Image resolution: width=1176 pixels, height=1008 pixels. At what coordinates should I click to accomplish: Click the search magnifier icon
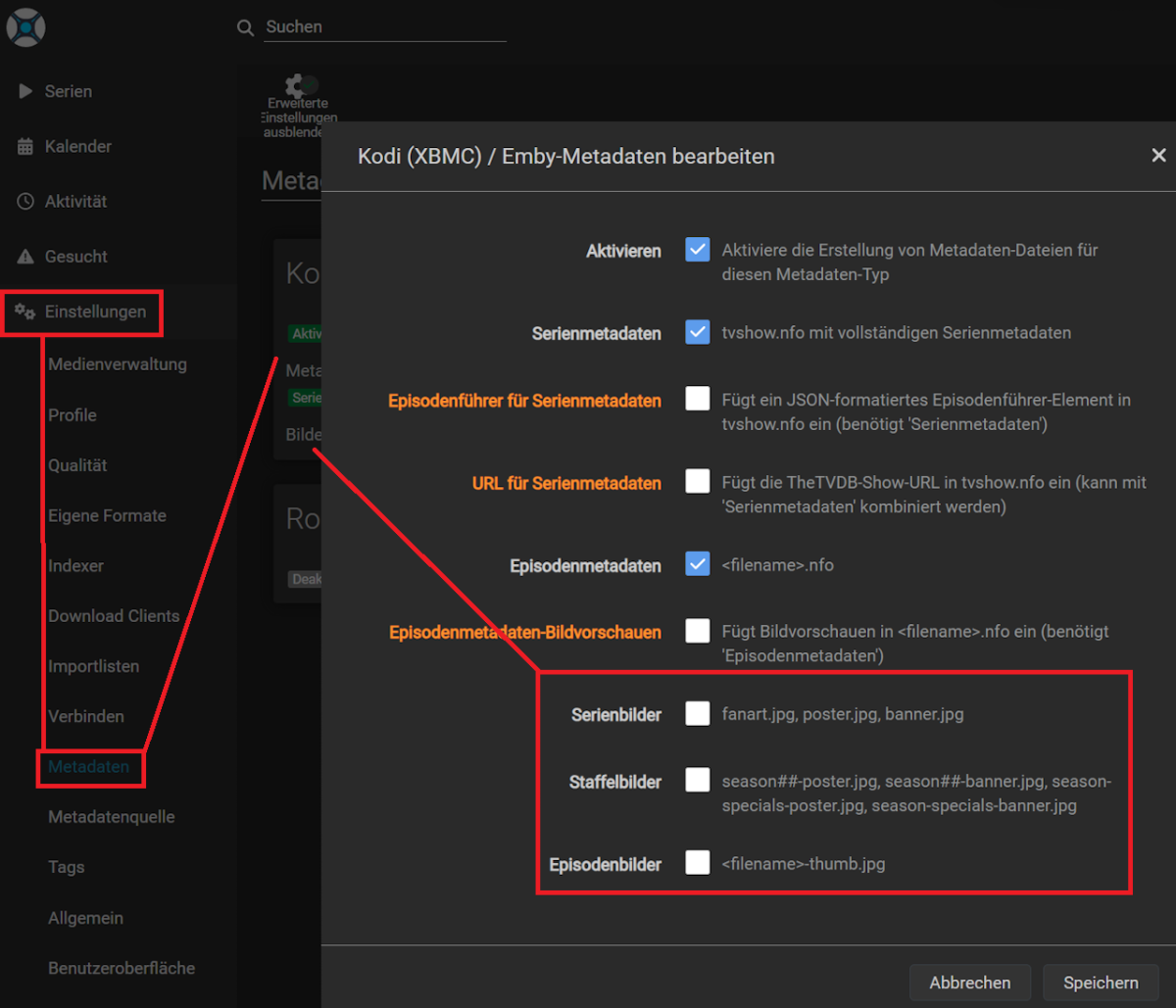[246, 27]
